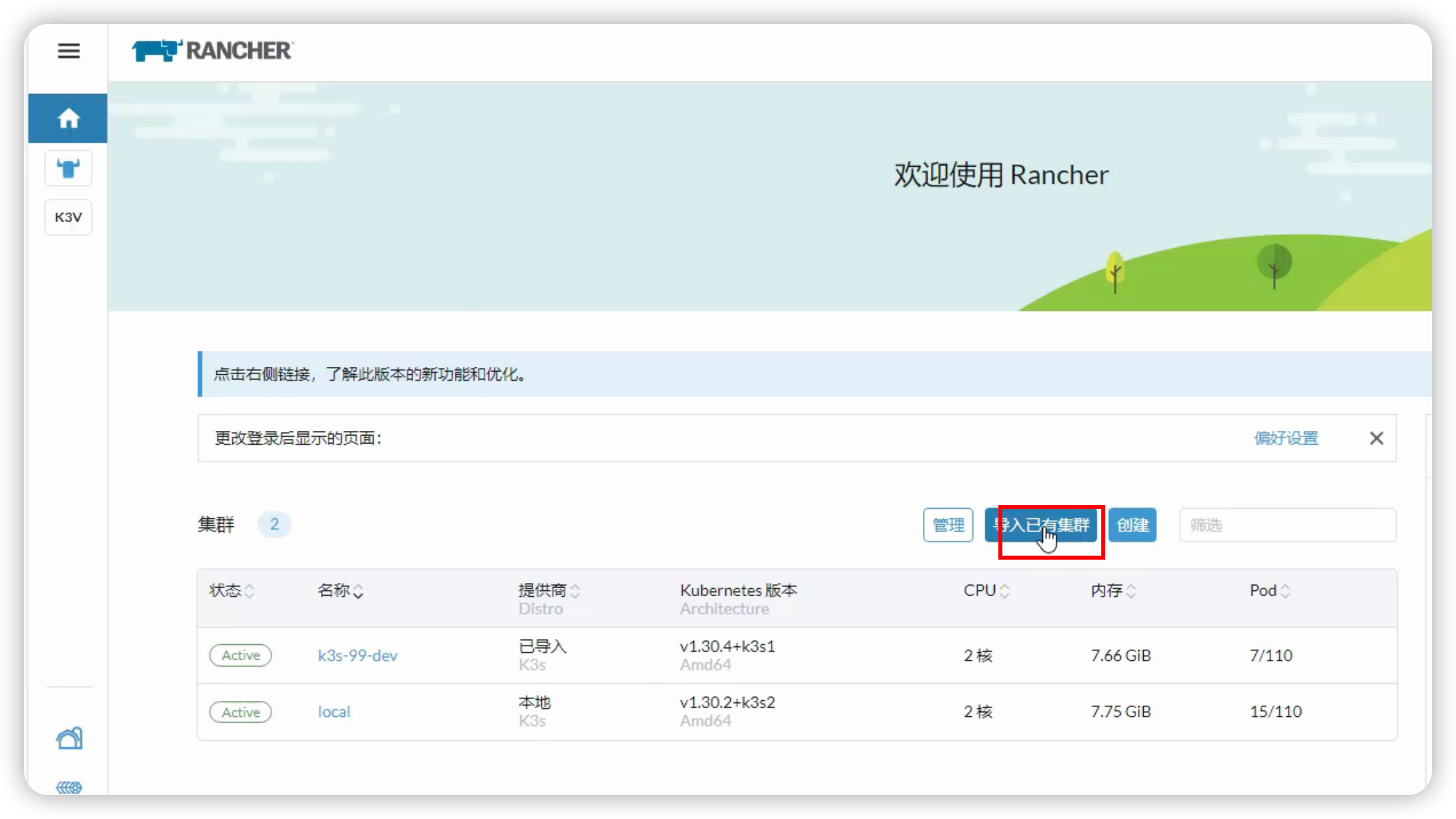
Task: Open the K3V cluster shortcut
Action: (68, 217)
